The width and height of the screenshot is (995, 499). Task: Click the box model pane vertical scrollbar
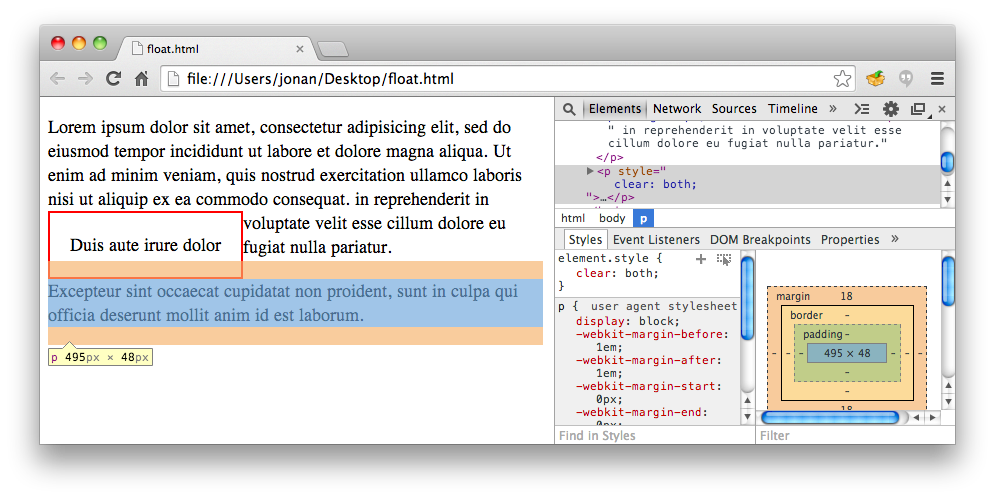[x=948, y=281]
